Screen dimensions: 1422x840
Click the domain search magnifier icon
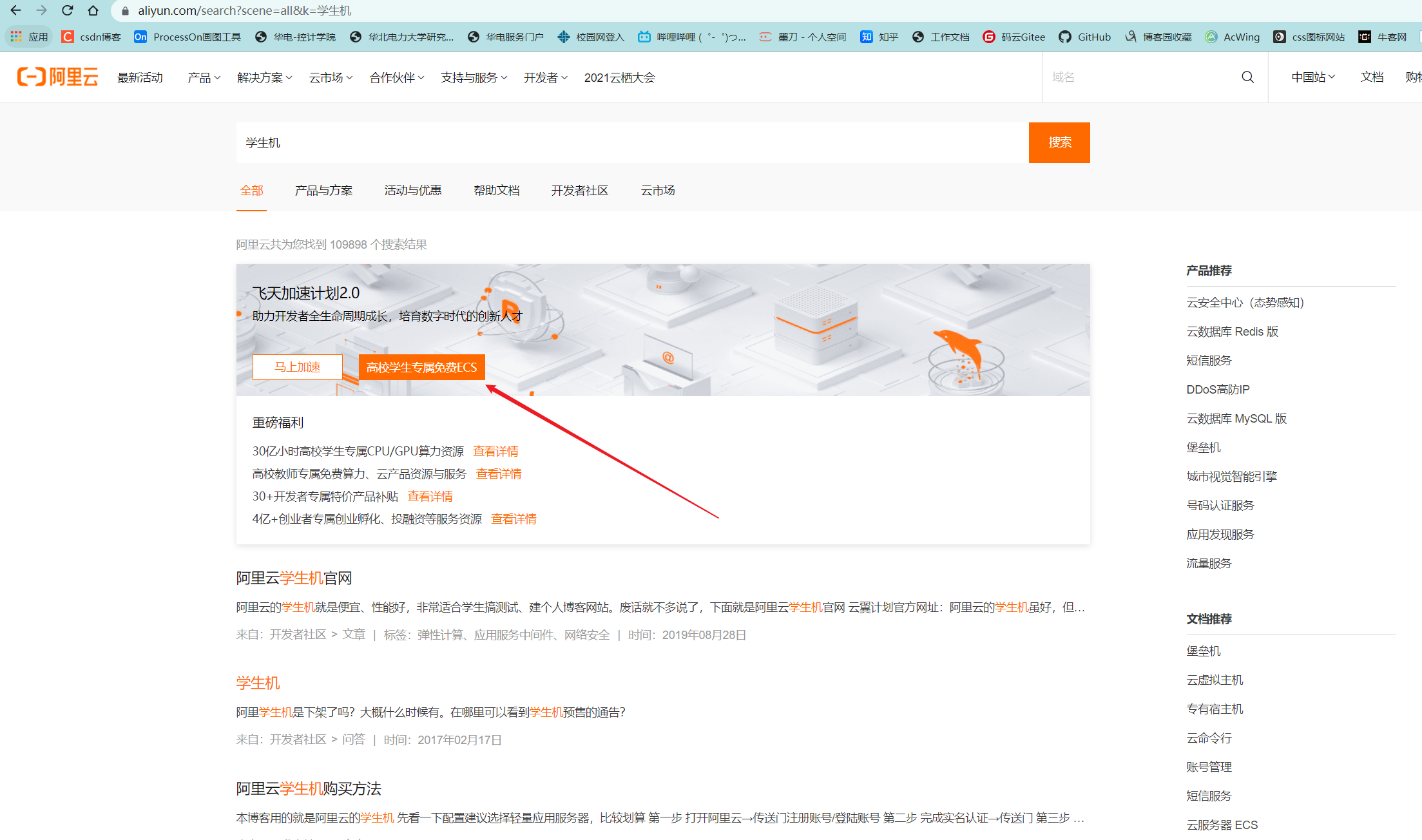click(1247, 77)
